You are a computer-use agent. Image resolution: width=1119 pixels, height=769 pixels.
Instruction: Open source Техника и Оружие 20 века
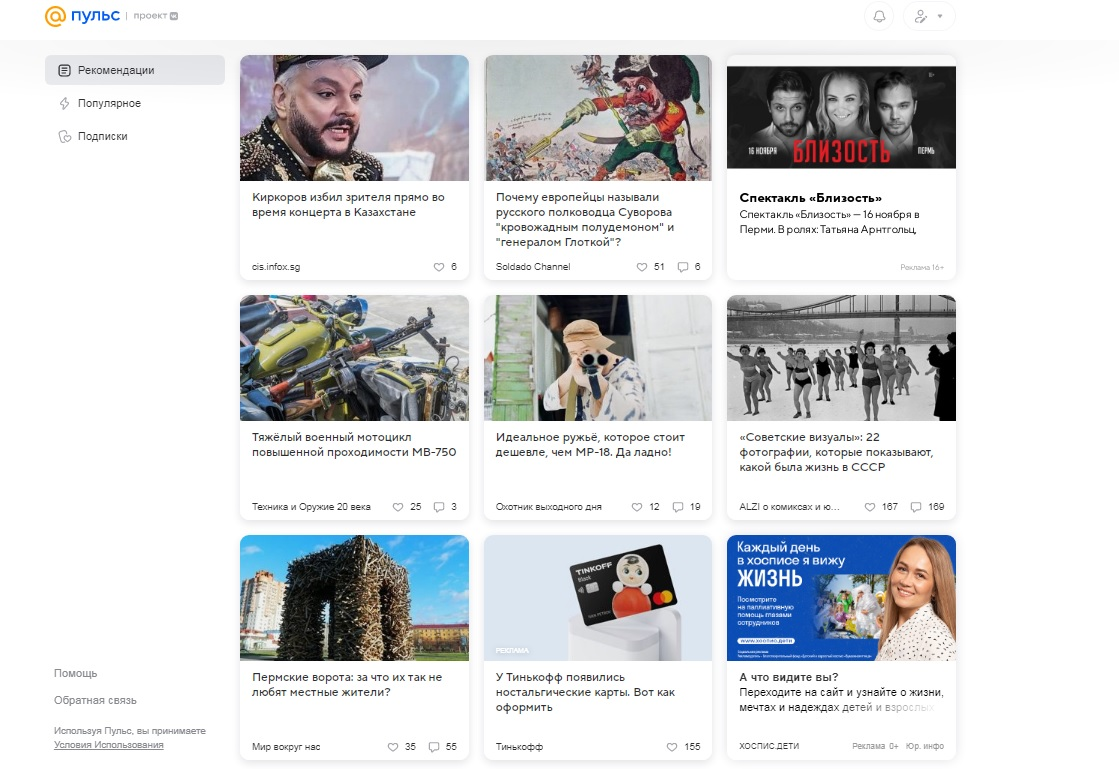click(x=311, y=506)
